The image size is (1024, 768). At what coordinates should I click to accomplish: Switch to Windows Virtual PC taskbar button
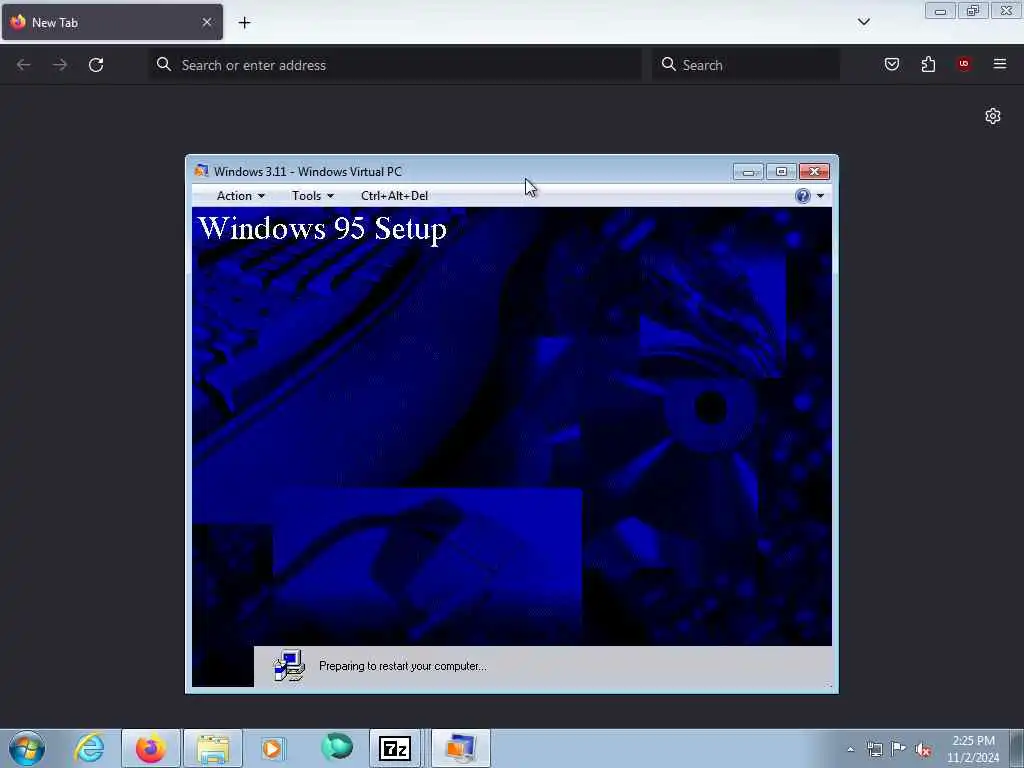[x=461, y=748]
